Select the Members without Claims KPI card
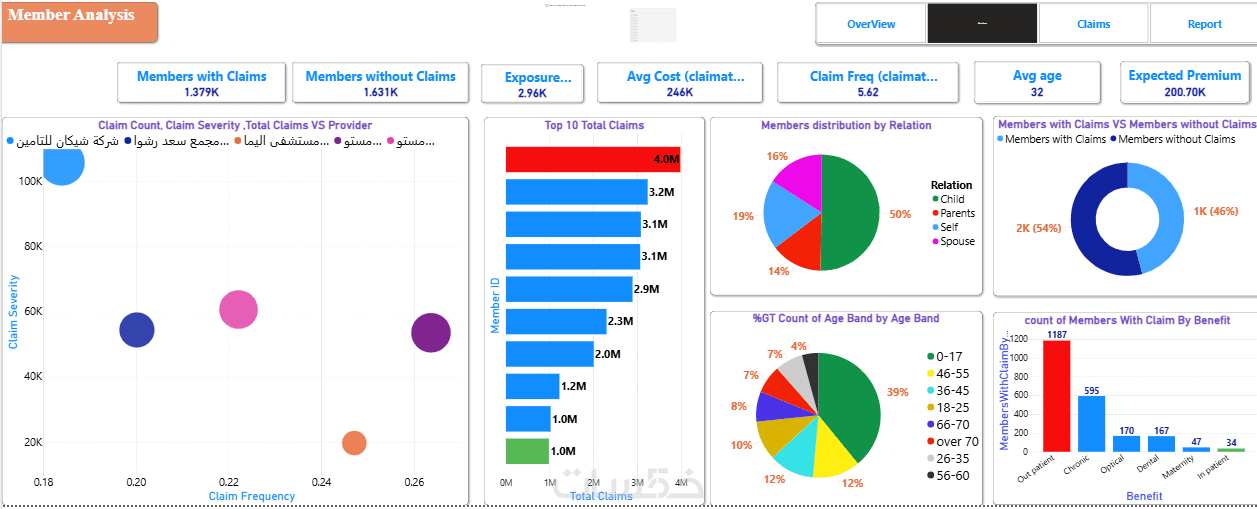Image resolution: width=1257 pixels, height=509 pixels. click(381, 83)
